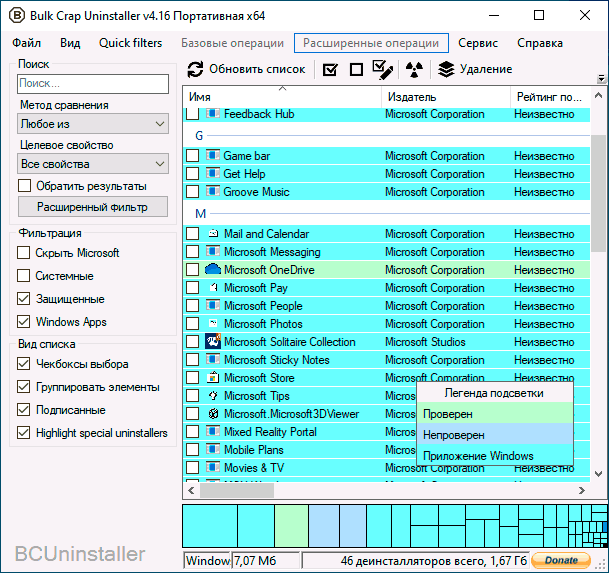The image size is (609, 573).
Task: Click the Удаление button label
Action: [486, 69]
